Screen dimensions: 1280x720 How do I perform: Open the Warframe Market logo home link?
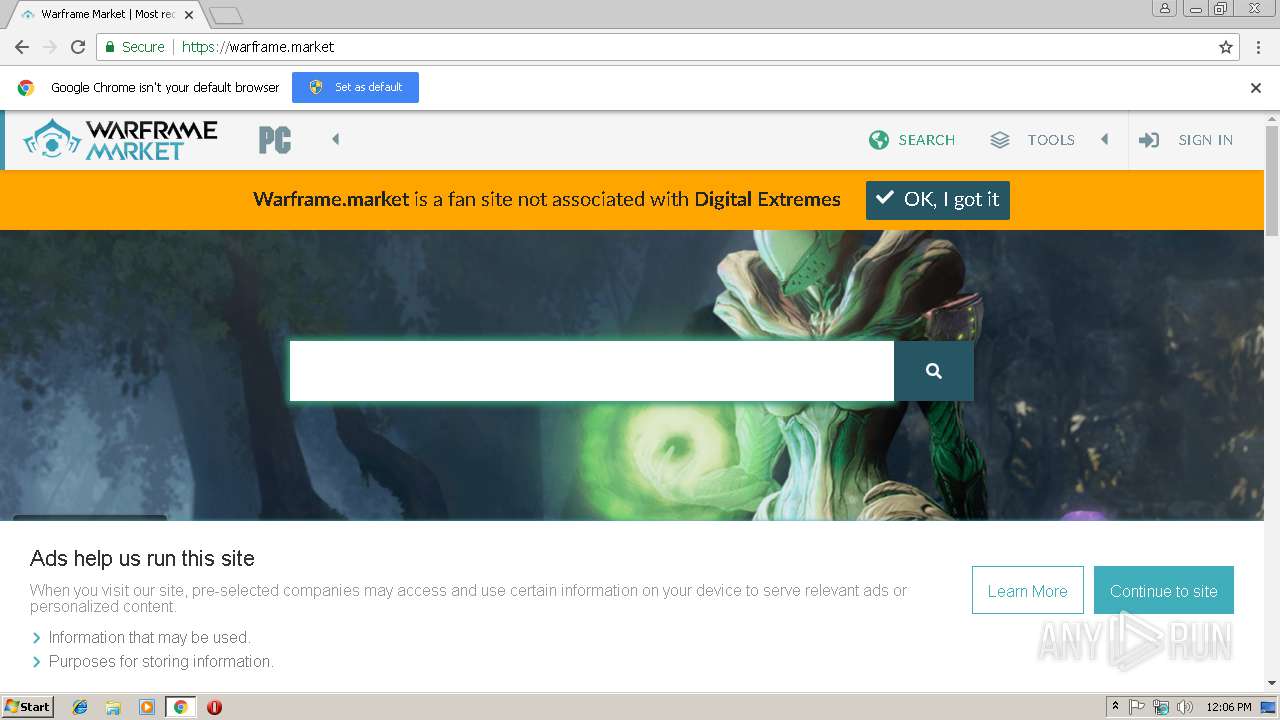[120, 140]
